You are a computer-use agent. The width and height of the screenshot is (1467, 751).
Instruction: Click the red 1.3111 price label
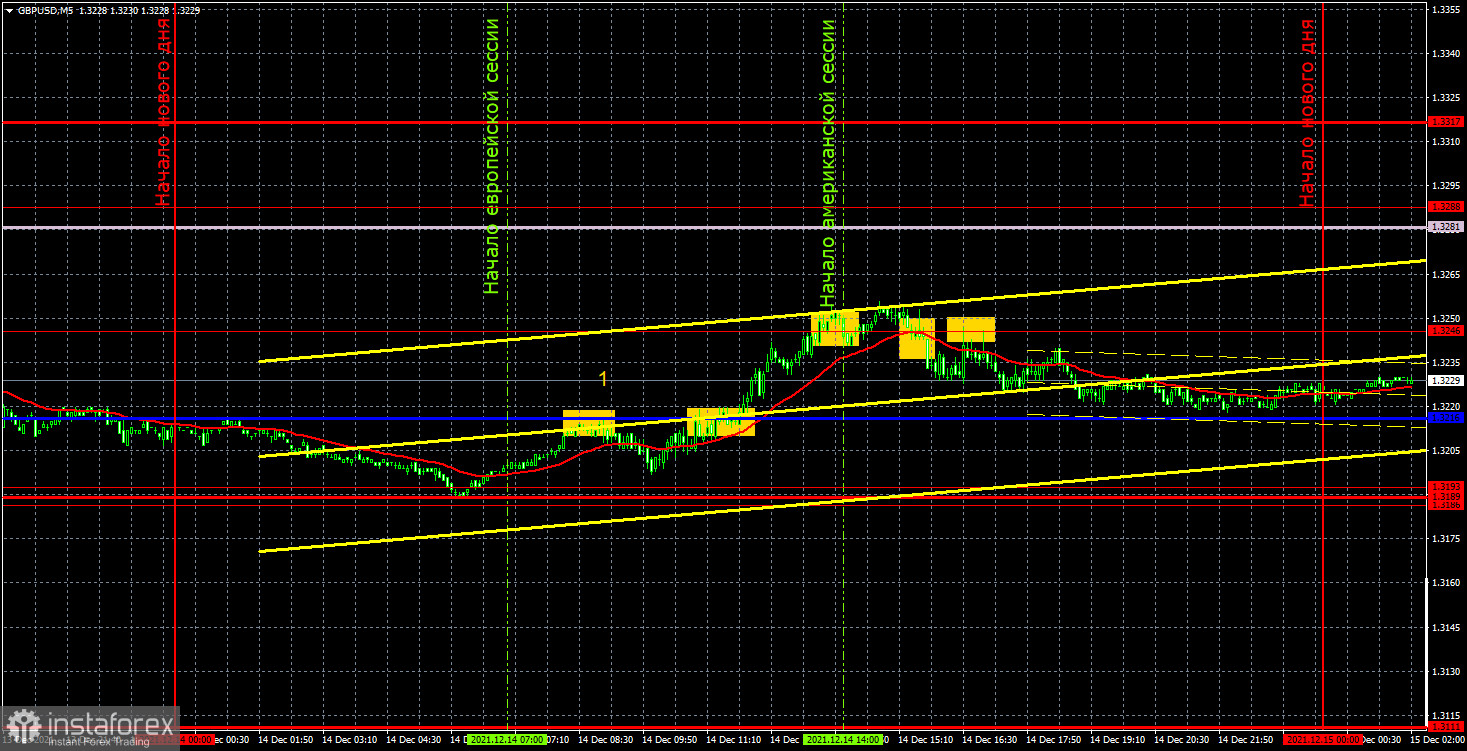[1445, 727]
